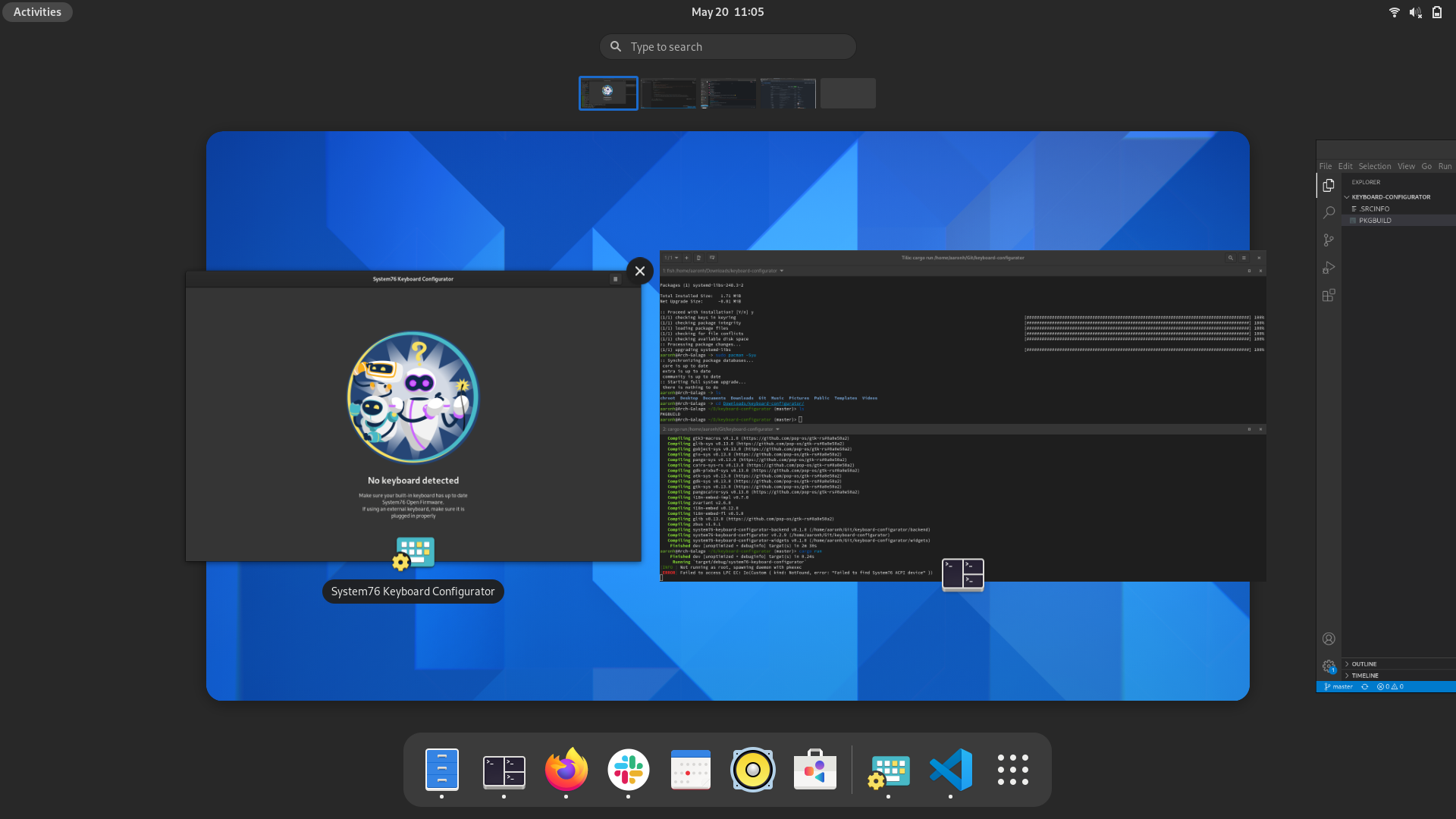Open the System76 Keyboard Configurator from the dock
This screenshot has width=1456, height=819.
pyautogui.click(x=889, y=769)
